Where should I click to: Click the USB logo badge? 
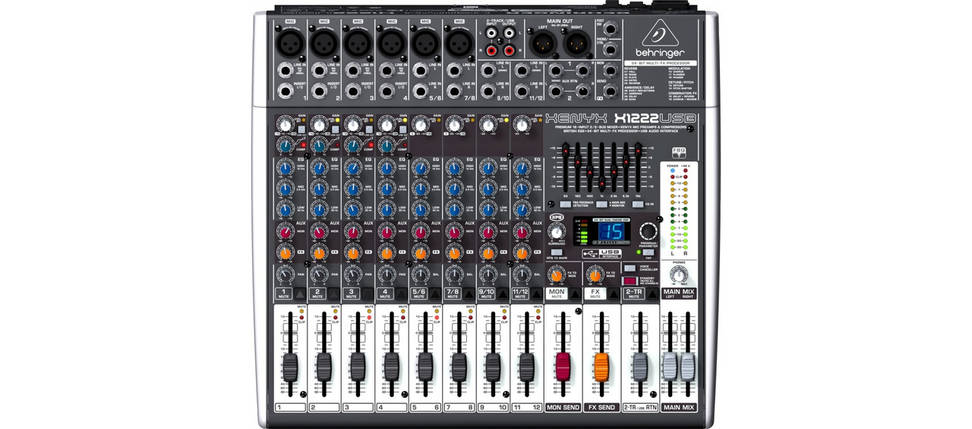pos(600,253)
